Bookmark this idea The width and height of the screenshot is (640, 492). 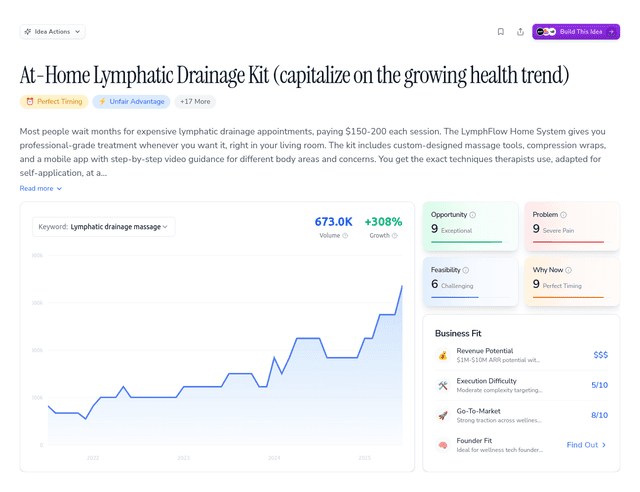pos(501,32)
